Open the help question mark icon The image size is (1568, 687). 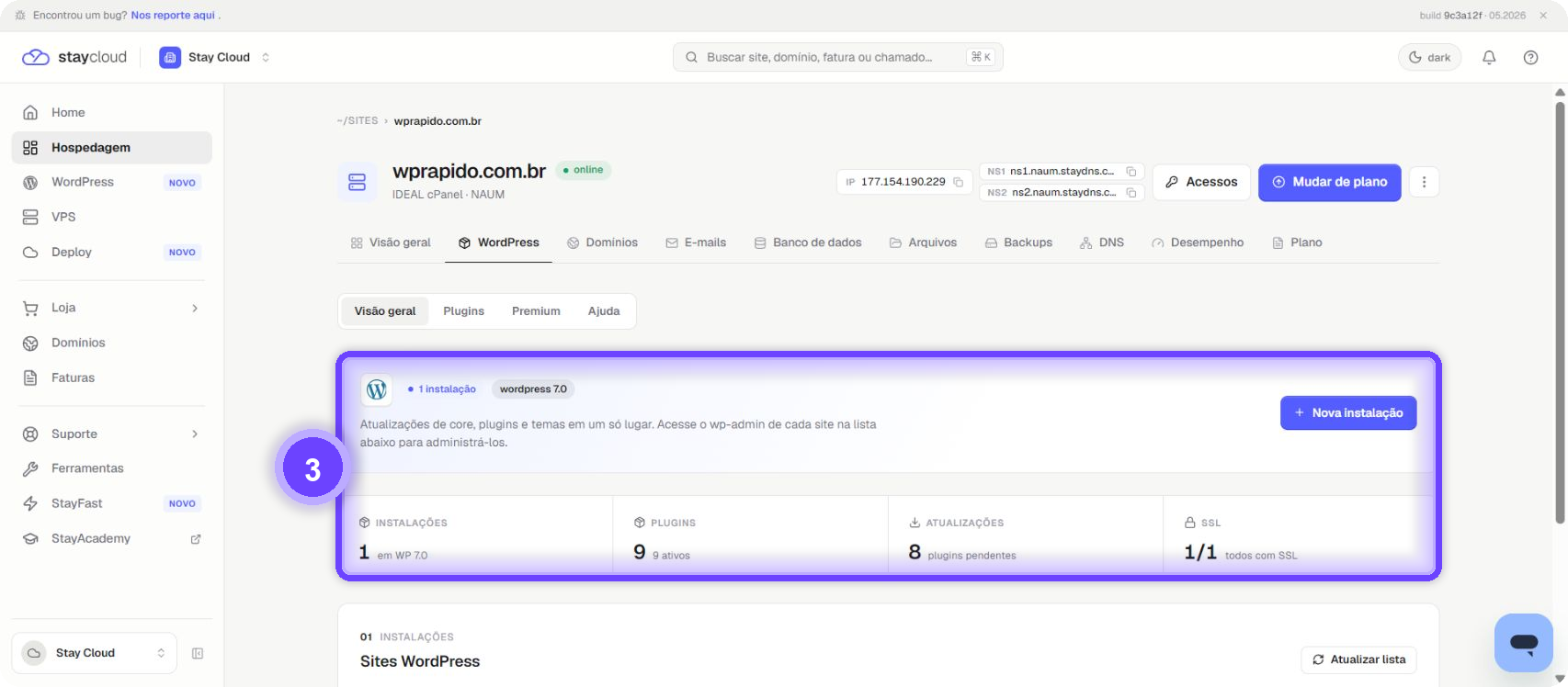[1530, 57]
